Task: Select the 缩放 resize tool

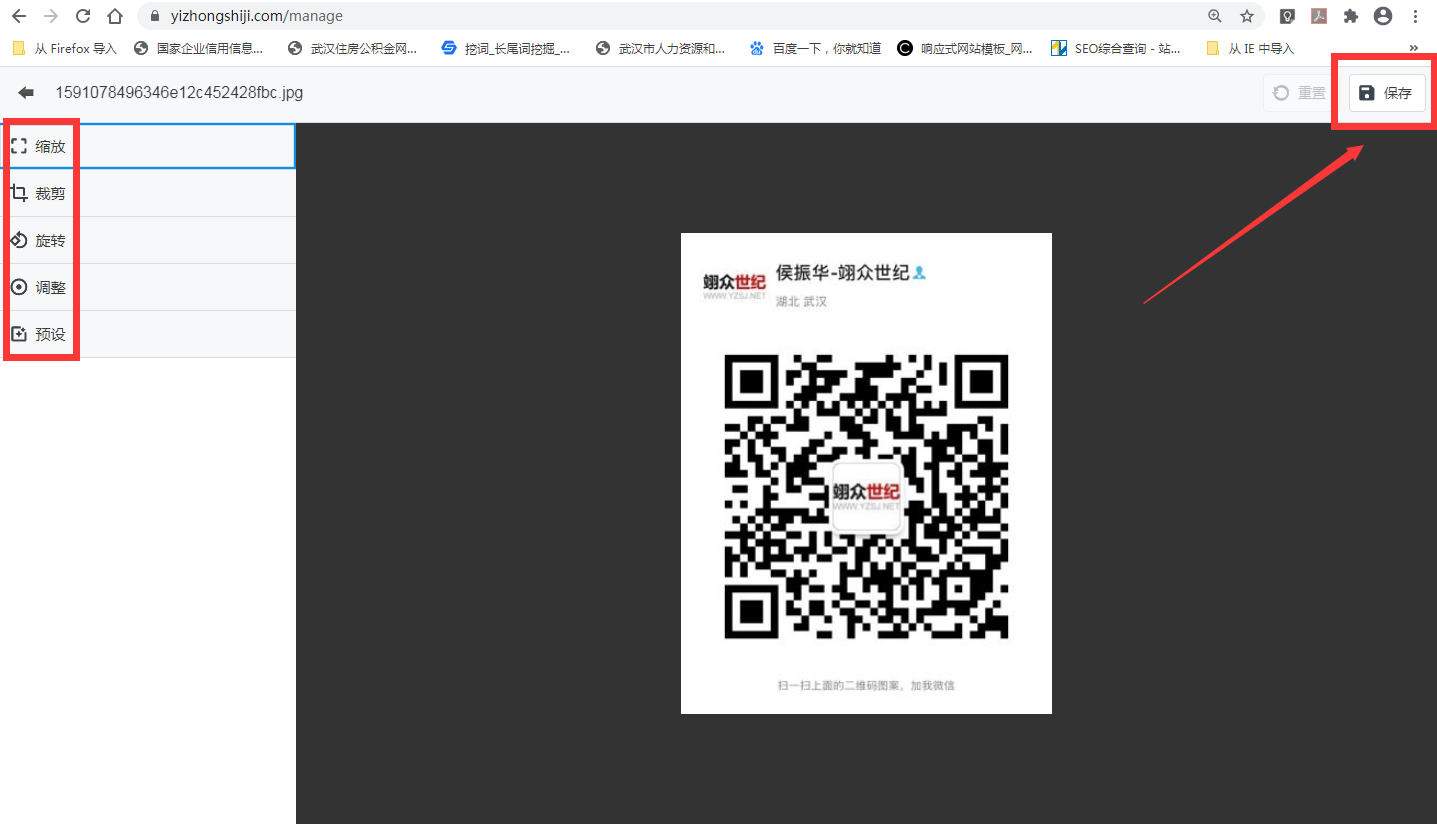Action: pyautogui.click(x=148, y=146)
